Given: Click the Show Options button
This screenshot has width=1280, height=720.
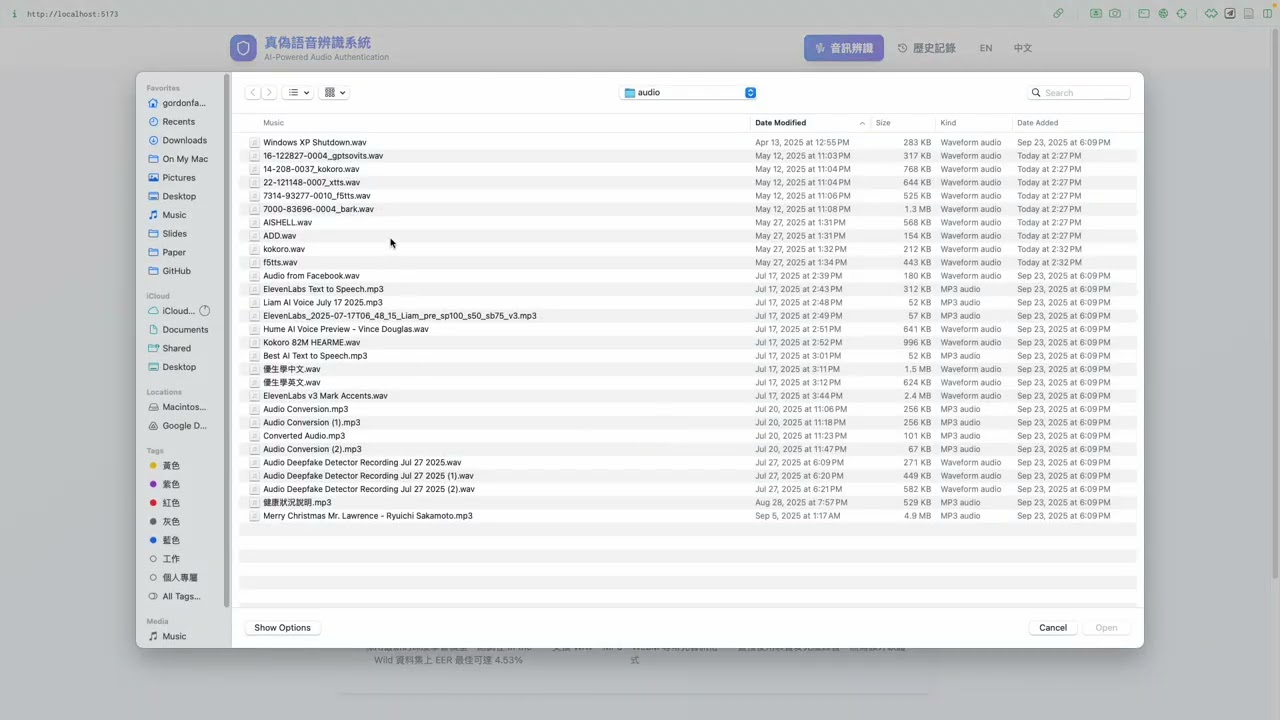Looking at the screenshot, I should coord(282,628).
